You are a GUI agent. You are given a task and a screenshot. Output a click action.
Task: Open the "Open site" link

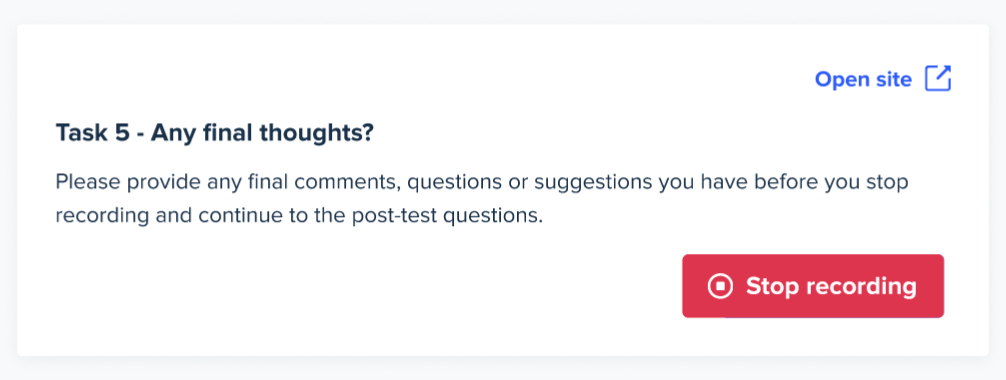[883, 79]
